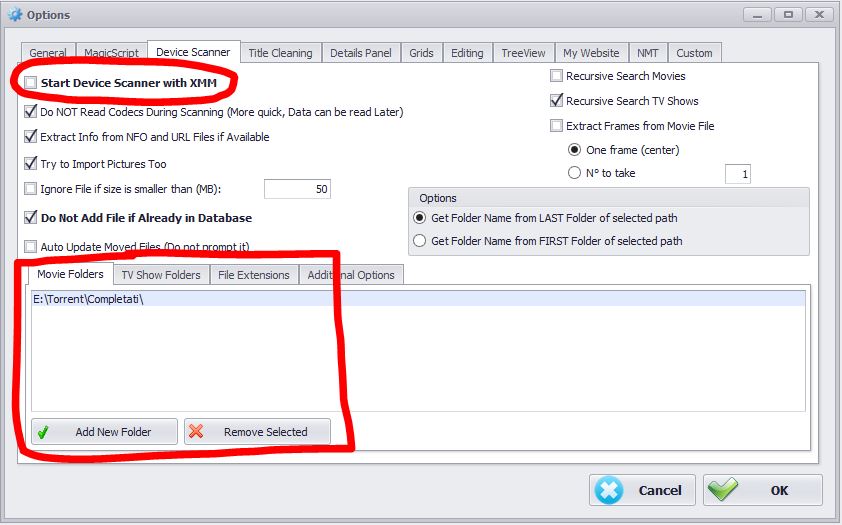Click the minimum file size MB field
Image resolution: width=842 pixels, height=525 pixels.
(x=297, y=189)
